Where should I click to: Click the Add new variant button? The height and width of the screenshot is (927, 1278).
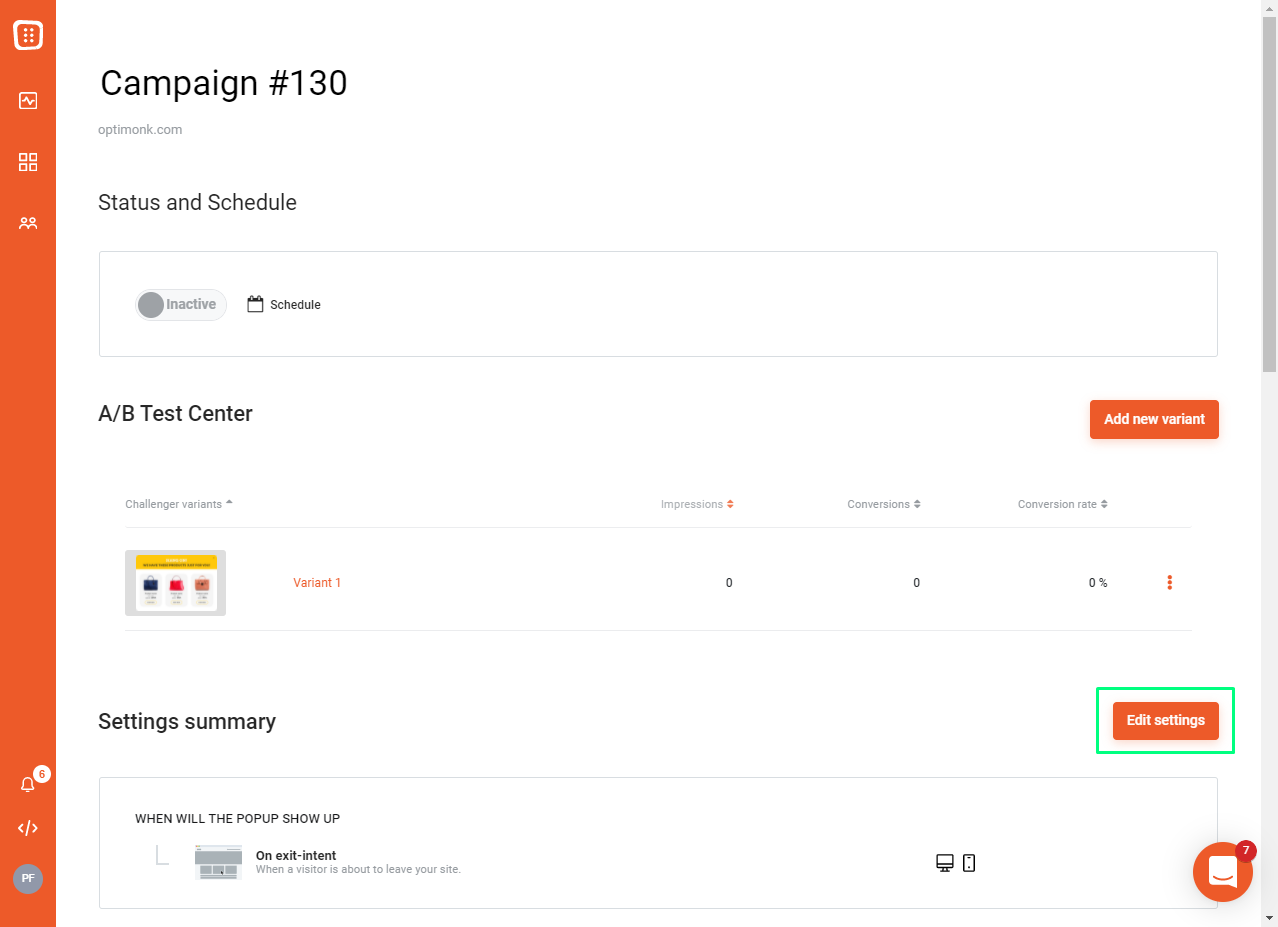1154,419
